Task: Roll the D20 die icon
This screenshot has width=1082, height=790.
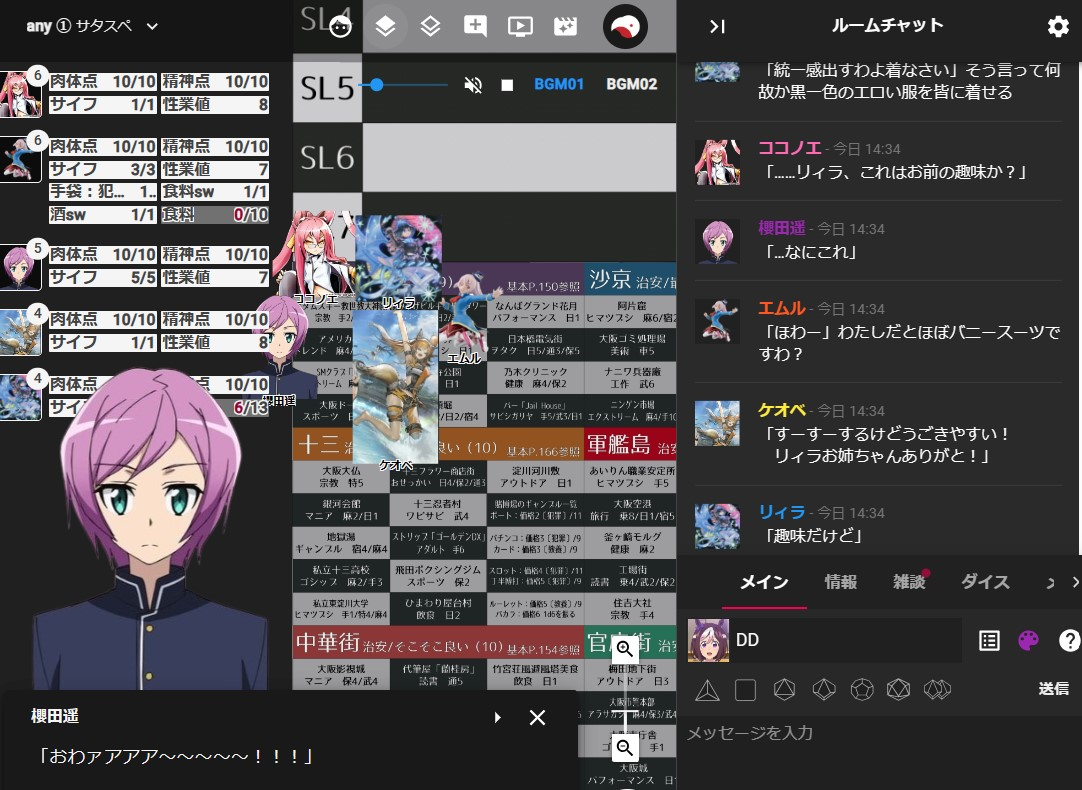Action: [898, 689]
